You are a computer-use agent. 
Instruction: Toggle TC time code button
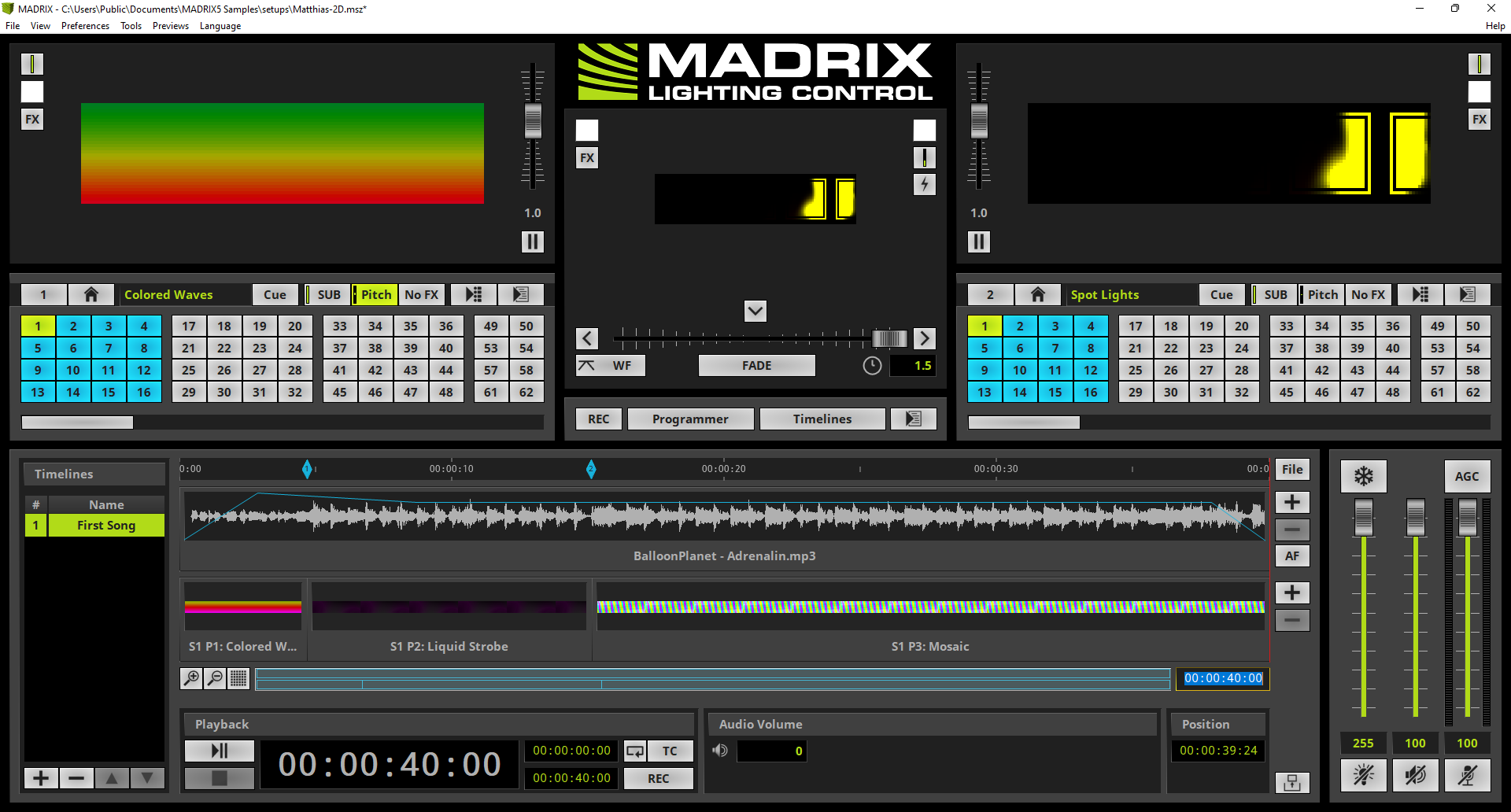click(x=671, y=751)
